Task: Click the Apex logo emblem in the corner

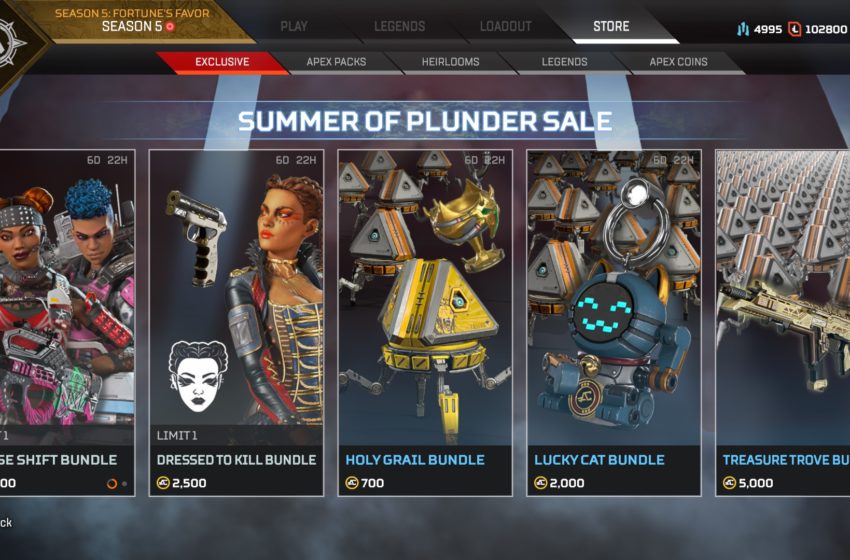Action: click(x=9, y=44)
